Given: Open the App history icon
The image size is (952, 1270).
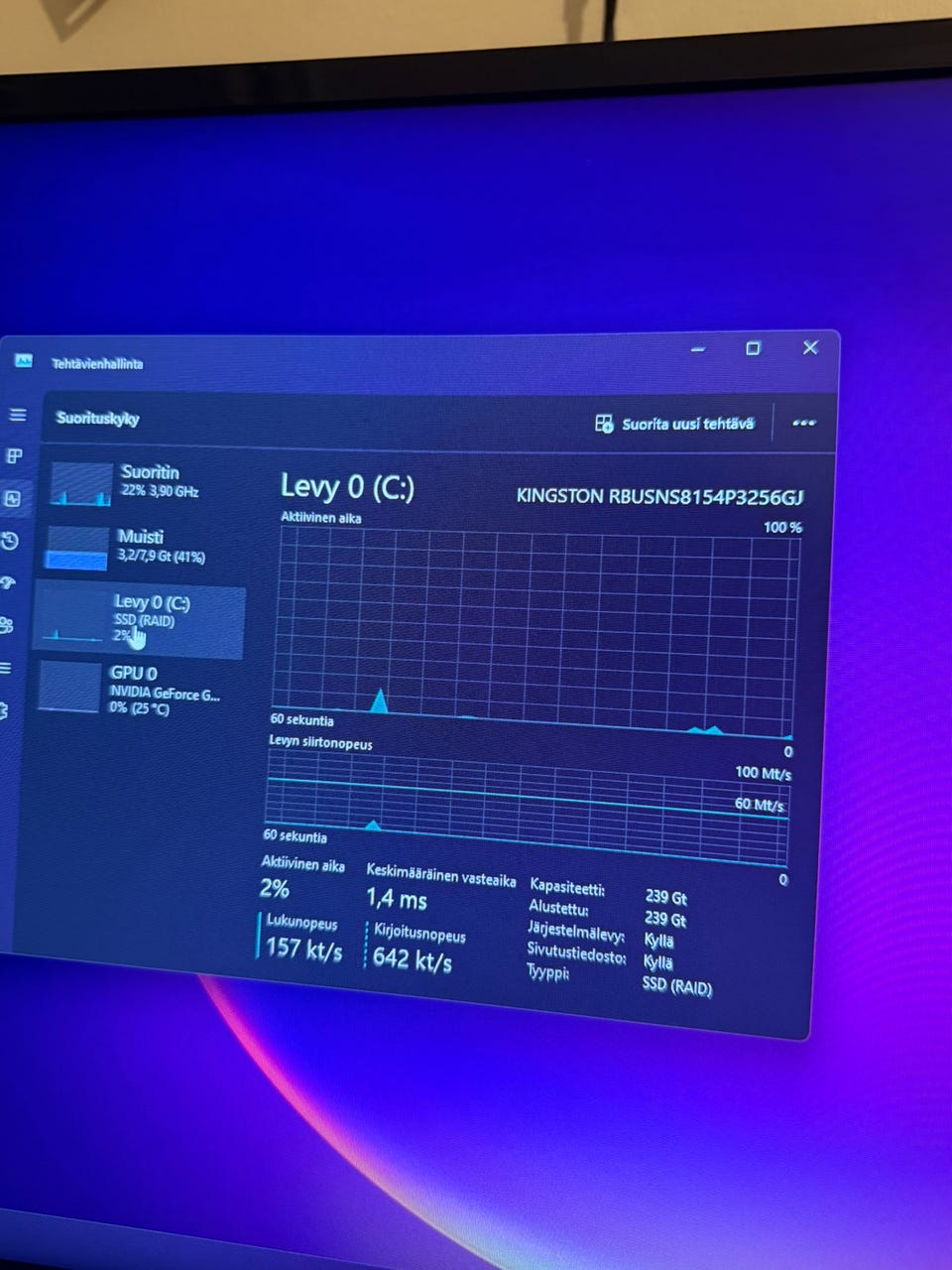Looking at the screenshot, I should pyautogui.click(x=9, y=541).
